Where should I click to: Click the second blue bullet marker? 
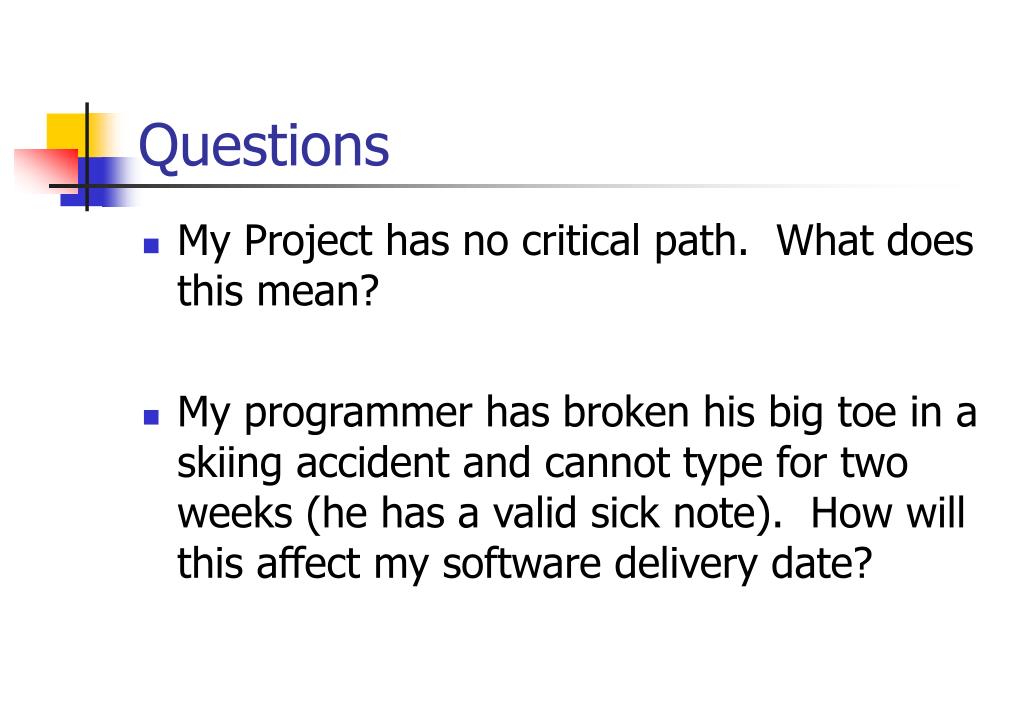click(151, 417)
